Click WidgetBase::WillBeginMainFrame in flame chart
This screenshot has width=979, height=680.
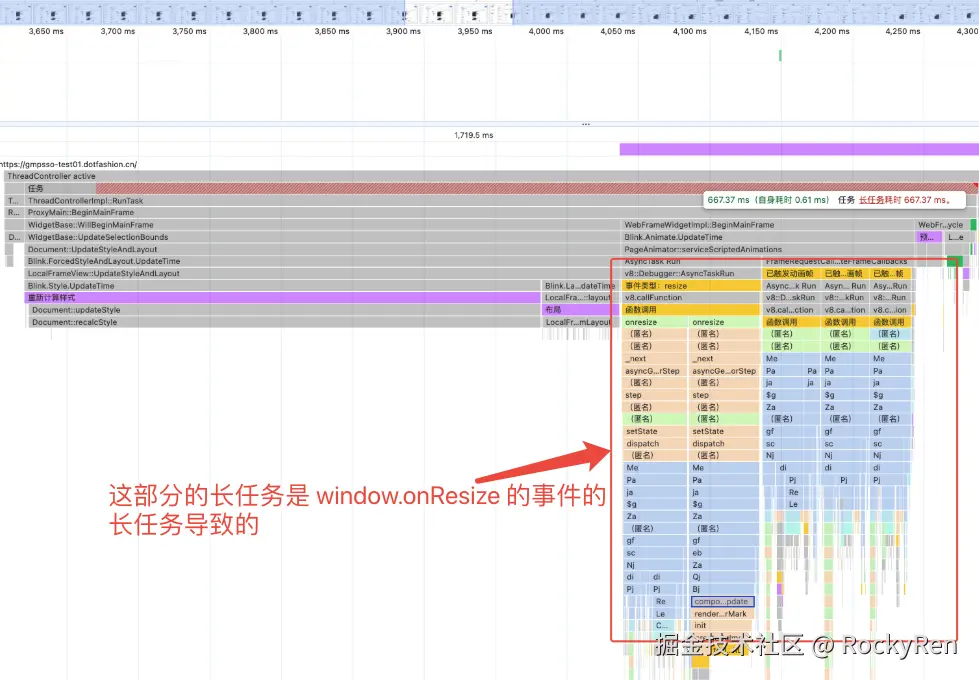[322, 225]
